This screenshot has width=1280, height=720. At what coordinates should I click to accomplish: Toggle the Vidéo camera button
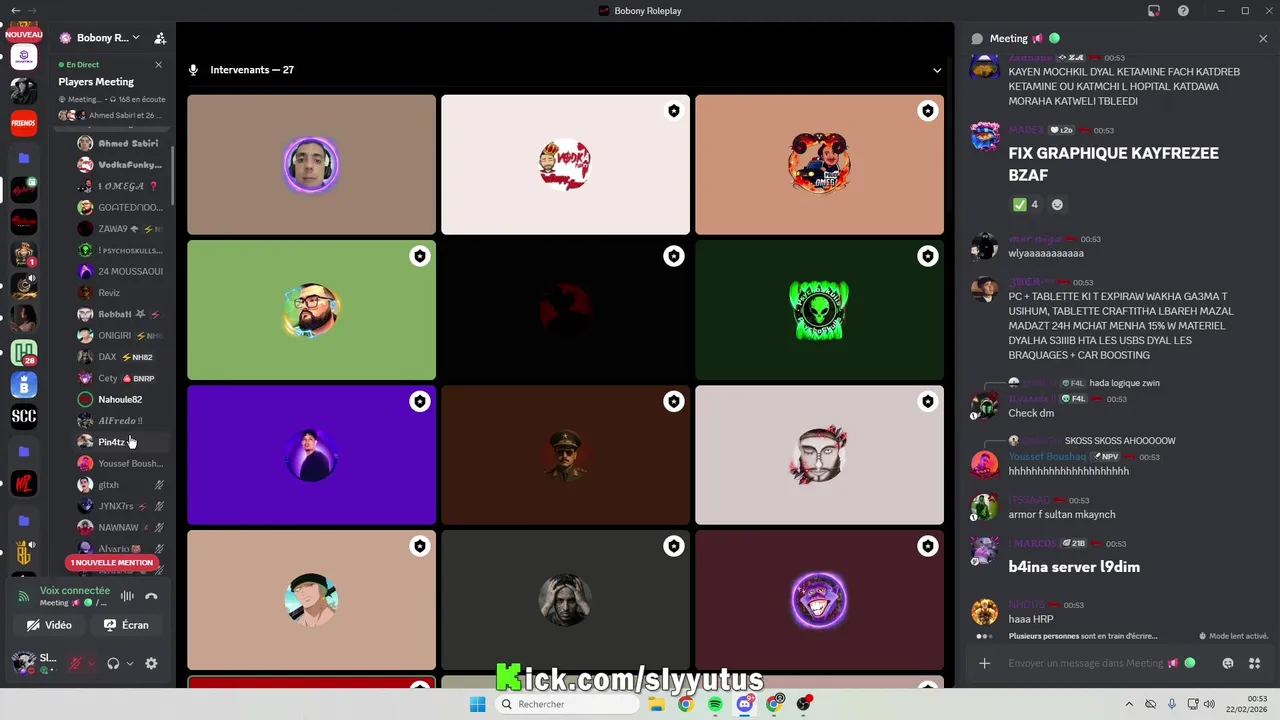click(x=50, y=625)
